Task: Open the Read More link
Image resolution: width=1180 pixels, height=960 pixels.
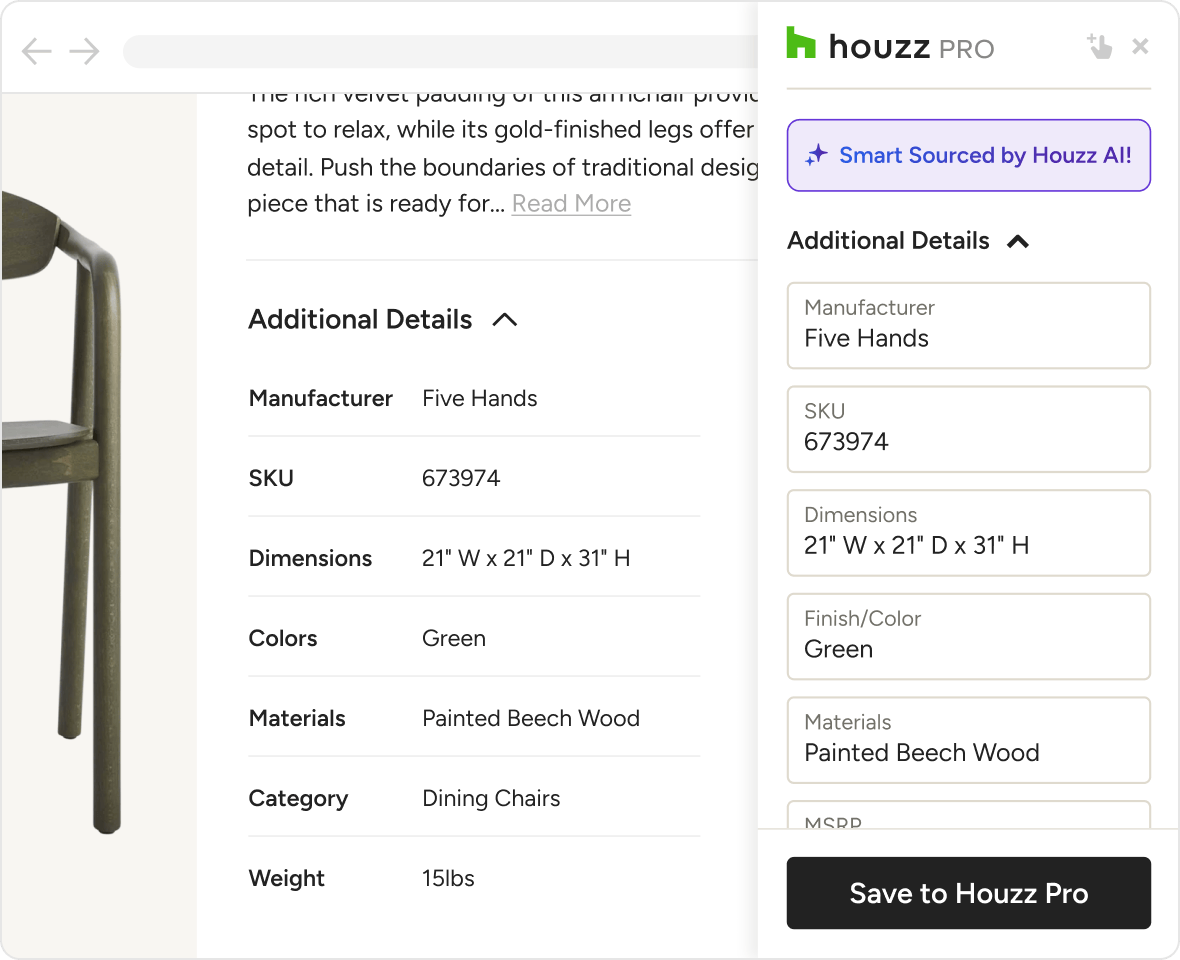Action: pyautogui.click(x=571, y=204)
